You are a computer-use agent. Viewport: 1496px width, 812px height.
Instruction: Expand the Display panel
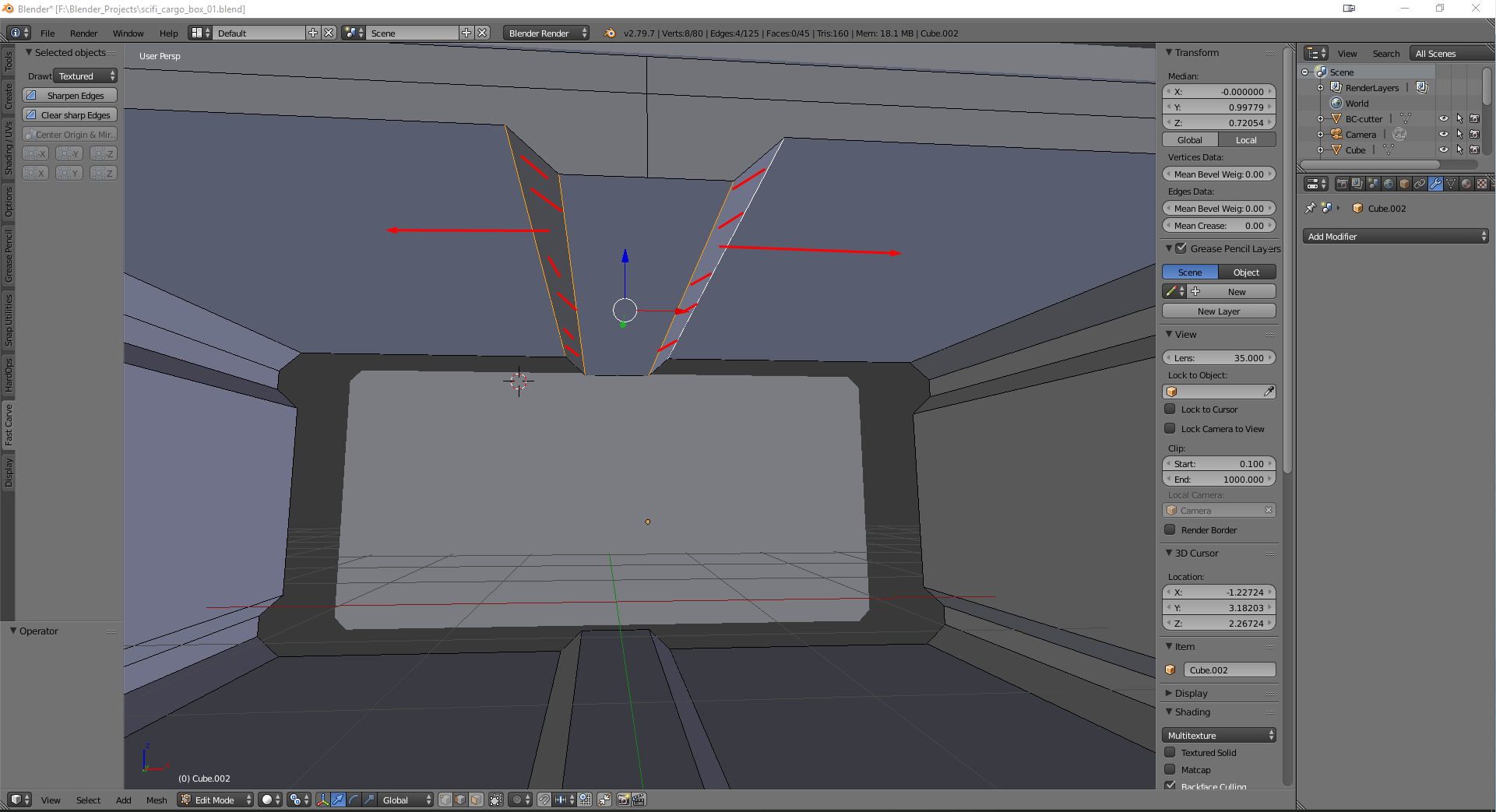(1169, 693)
